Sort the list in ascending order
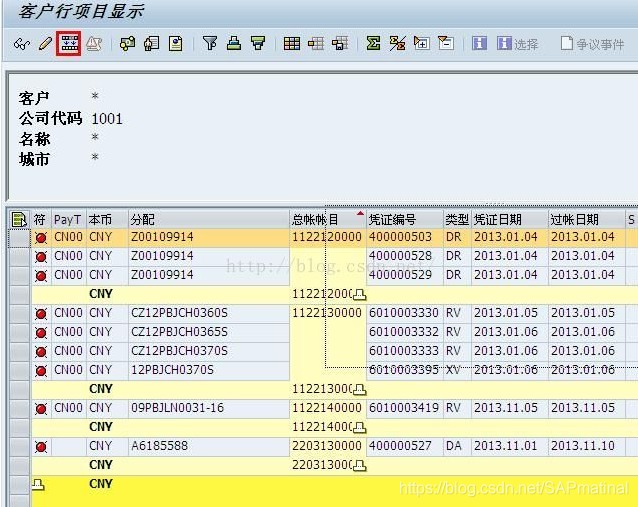Image resolution: width=638 pixels, height=507 pixels. pos(234,43)
